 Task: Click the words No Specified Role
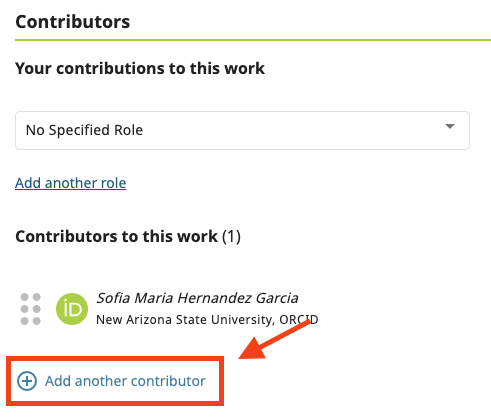coord(84,130)
